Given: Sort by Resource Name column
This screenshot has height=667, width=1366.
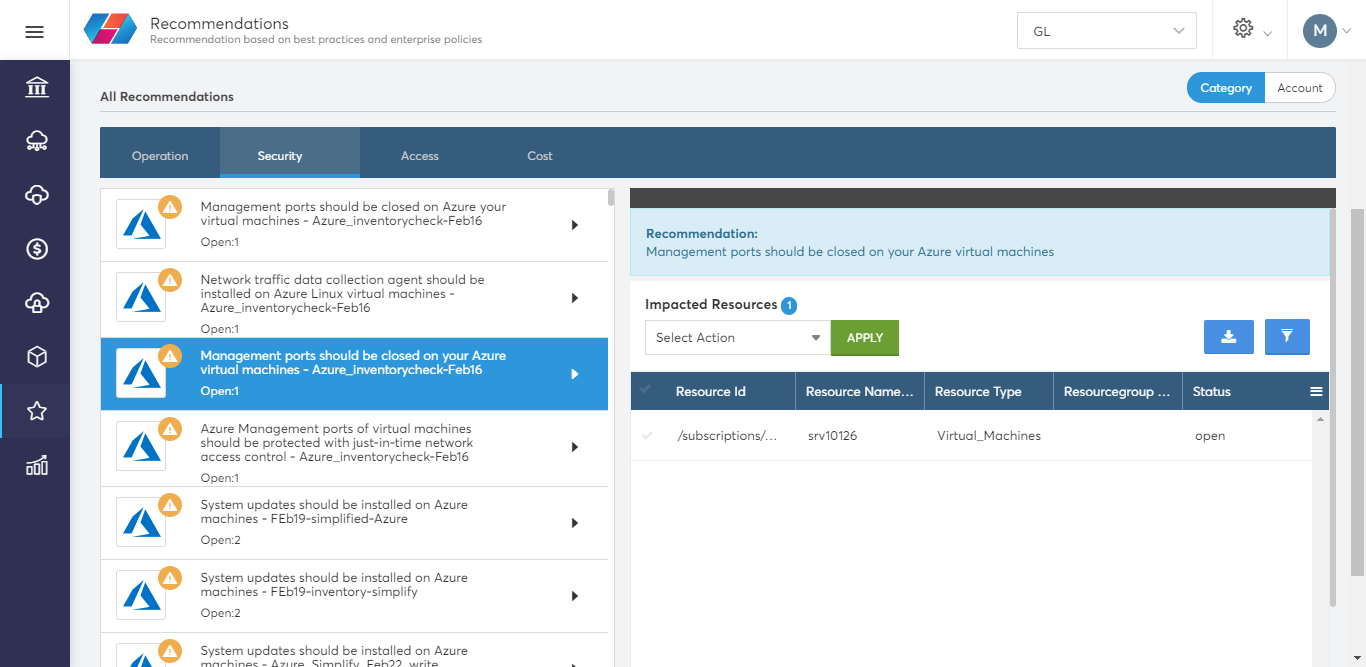Looking at the screenshot, I should click(859, 391).
